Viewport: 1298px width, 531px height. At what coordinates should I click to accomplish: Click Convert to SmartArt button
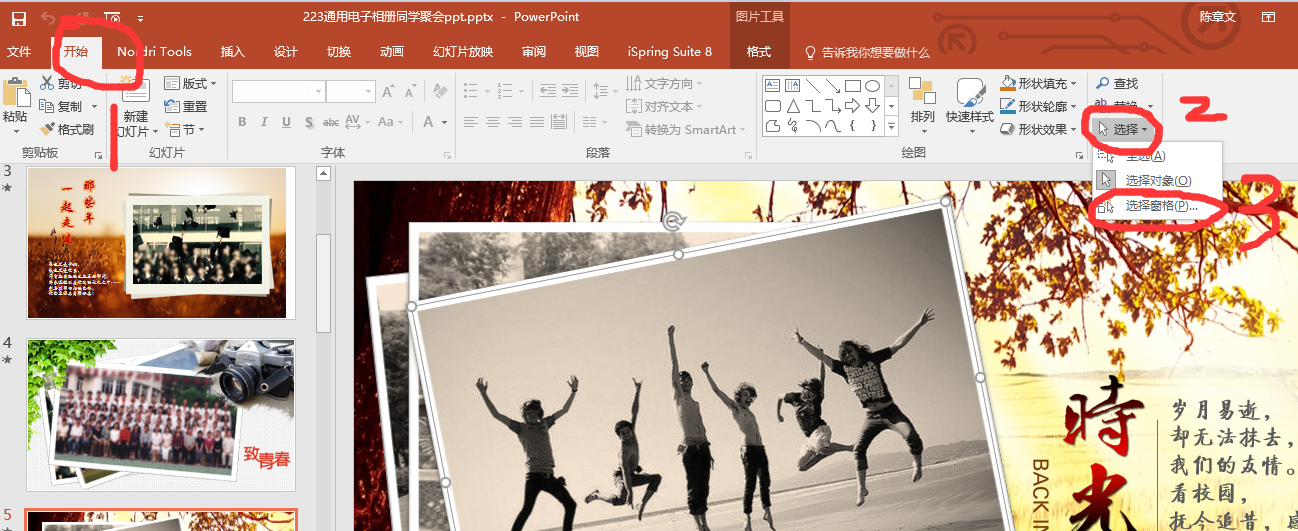tap(686, 129)
